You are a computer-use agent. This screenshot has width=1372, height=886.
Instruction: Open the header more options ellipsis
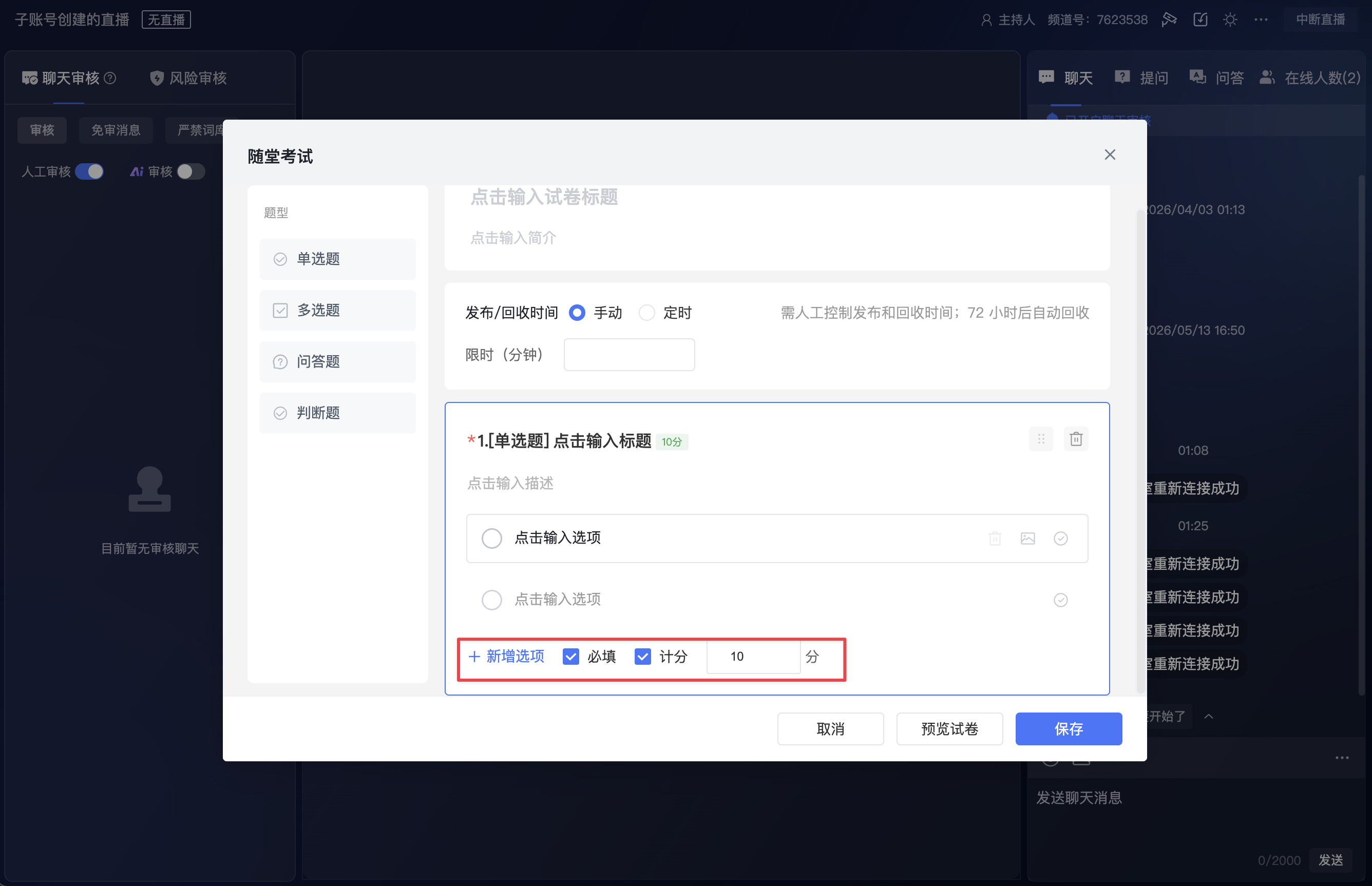click(1261, 20)
